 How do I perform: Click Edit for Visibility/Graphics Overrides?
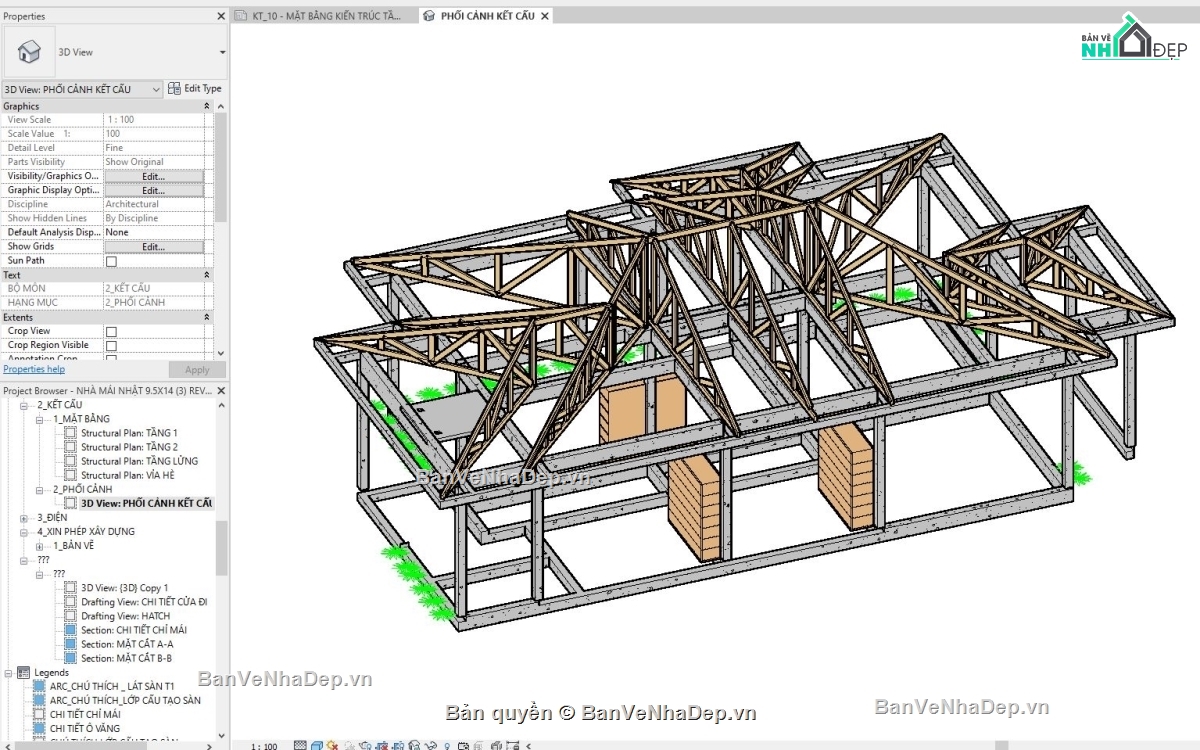[153, 175]
